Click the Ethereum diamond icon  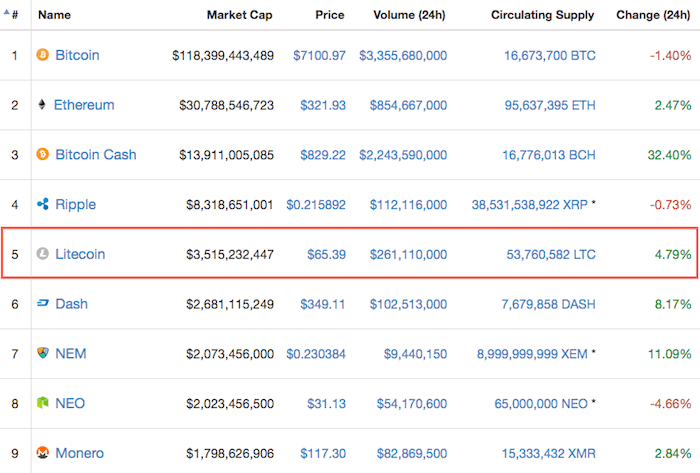tap(42, 105)
